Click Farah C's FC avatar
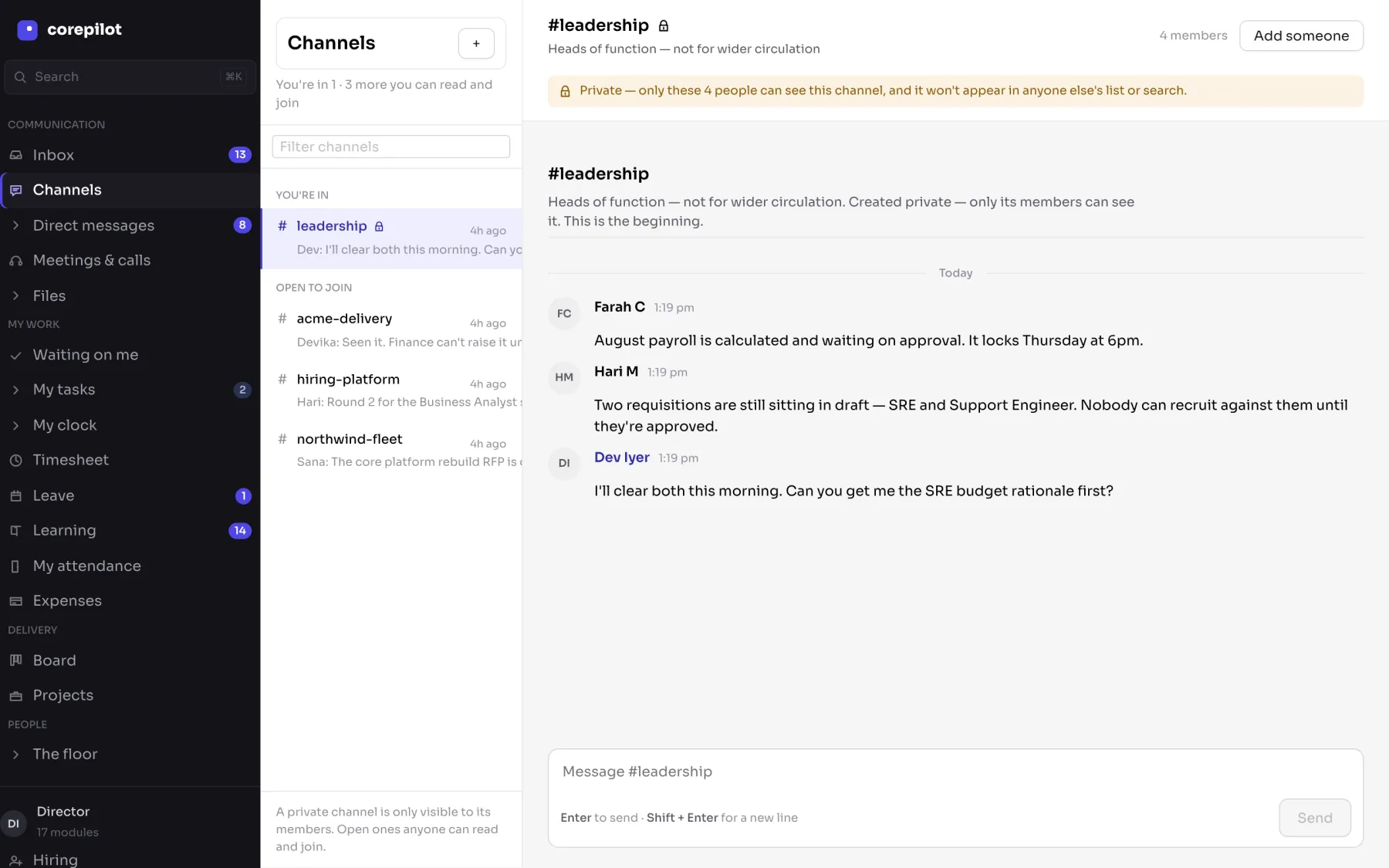This screenshot has height=868, width=1389. point(564,313)
